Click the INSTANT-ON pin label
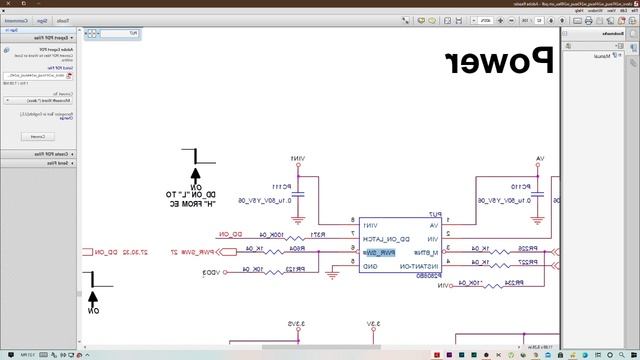This screenshot has height=360, width=640. pyautogui.click(x=419, y=267)
